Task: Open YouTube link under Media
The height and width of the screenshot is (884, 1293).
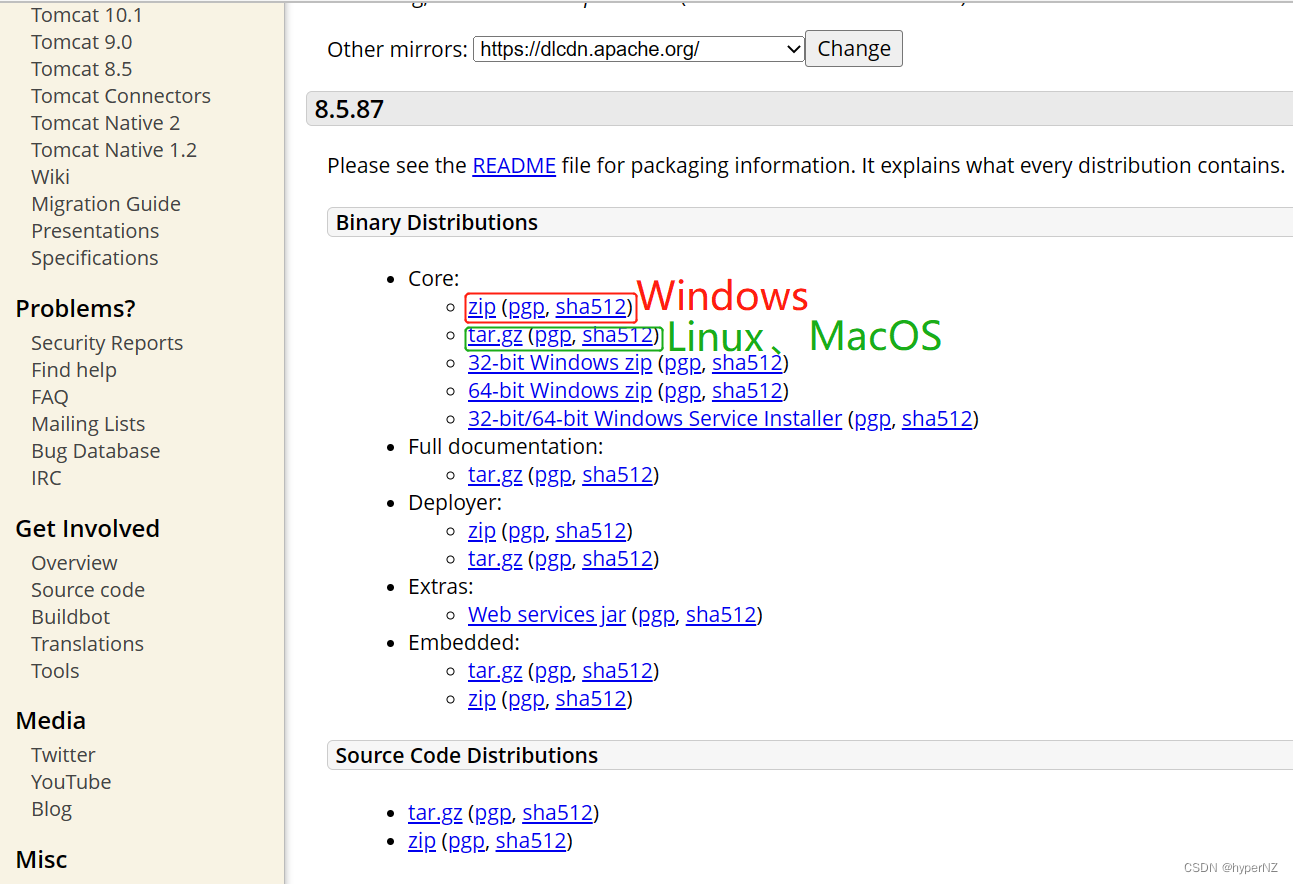Action: (x=71, y=782)
